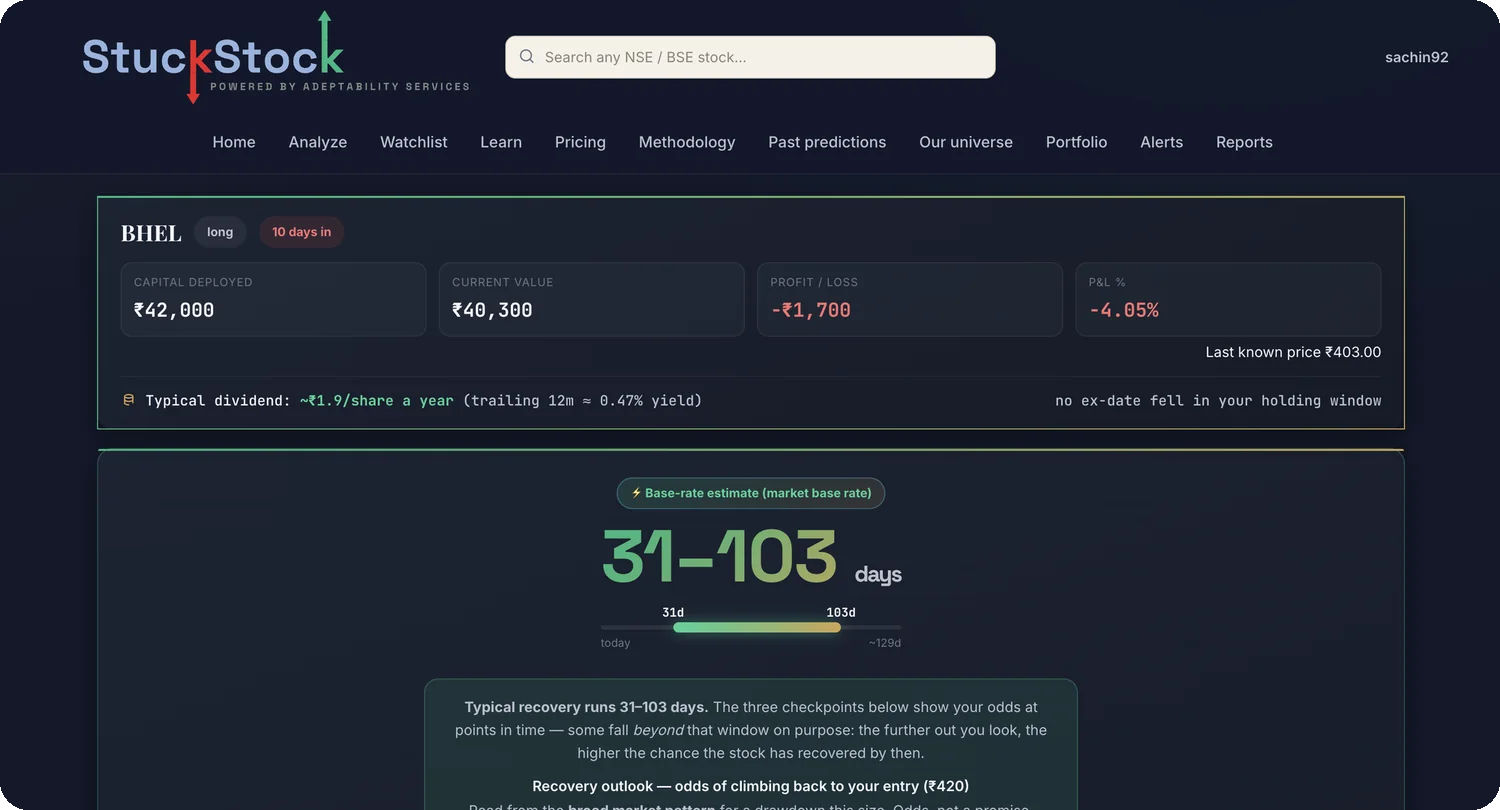Click the '10 days in' badge
This screenshot has height=810, width=1500.
coord(301,232)
